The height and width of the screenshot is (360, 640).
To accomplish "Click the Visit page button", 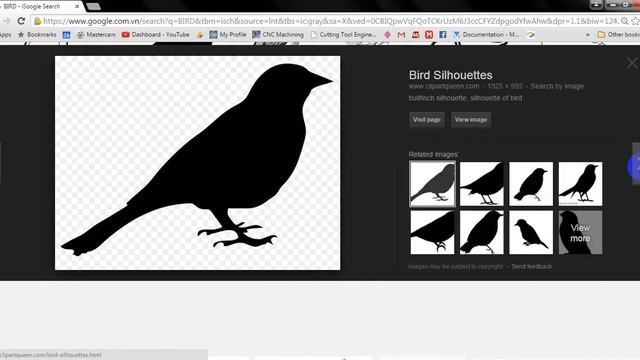I will click(427, 120).
